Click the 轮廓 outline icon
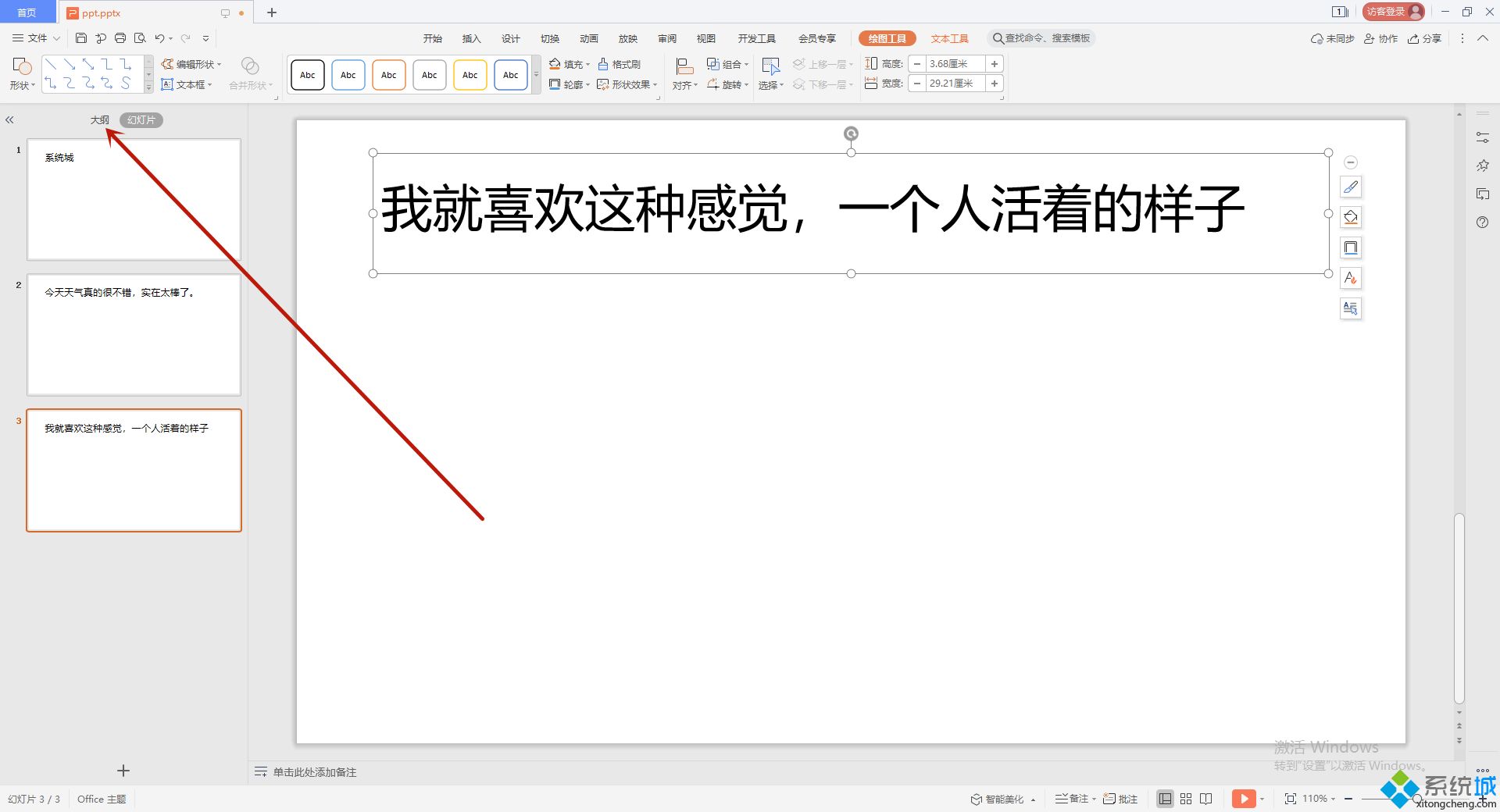Image resolution: width=1500 pixels, height=812 pixels. pos(555,84)
